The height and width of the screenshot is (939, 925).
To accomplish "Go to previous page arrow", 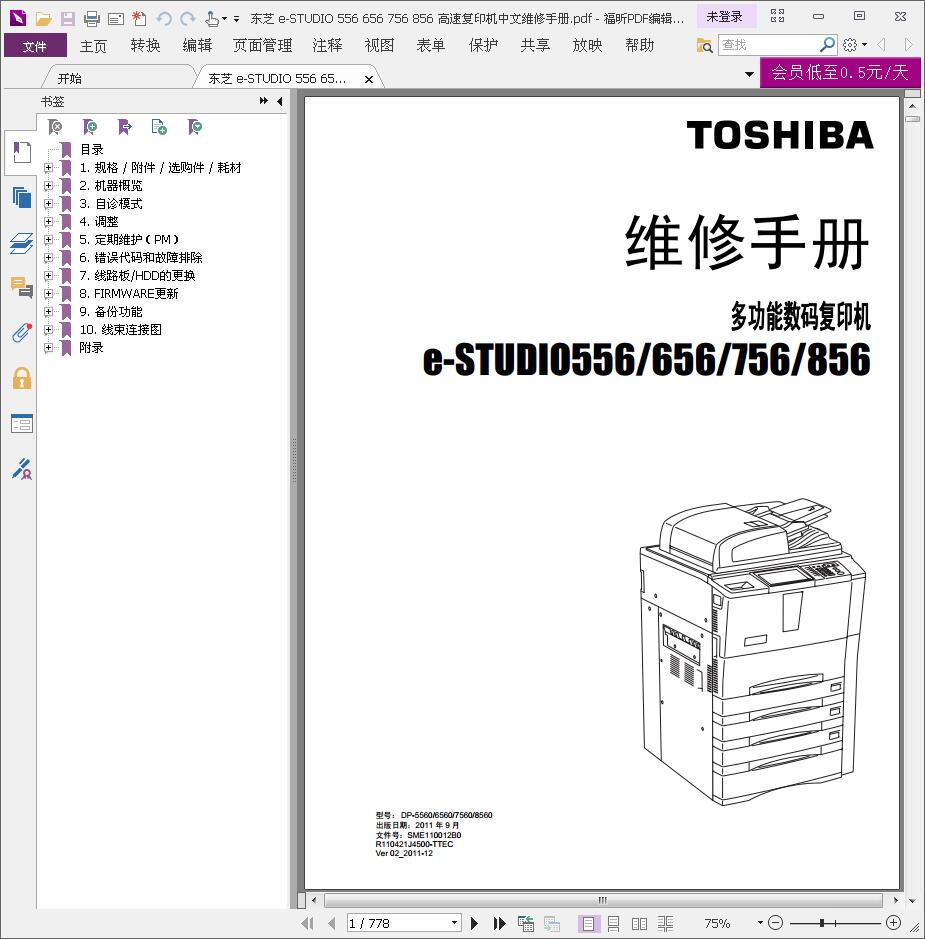I will click(x=331, y=923).
